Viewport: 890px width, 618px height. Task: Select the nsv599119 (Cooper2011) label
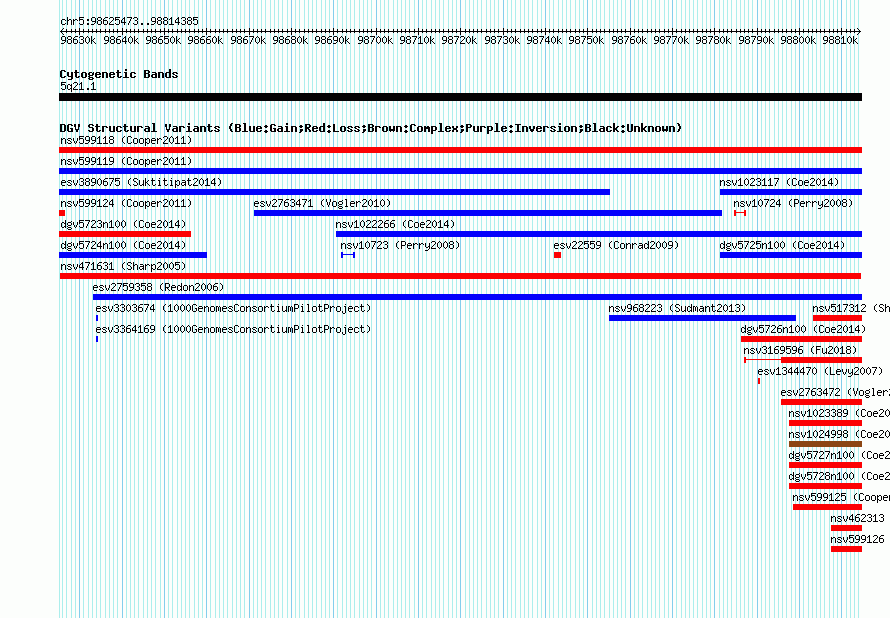tap(126, 161)
